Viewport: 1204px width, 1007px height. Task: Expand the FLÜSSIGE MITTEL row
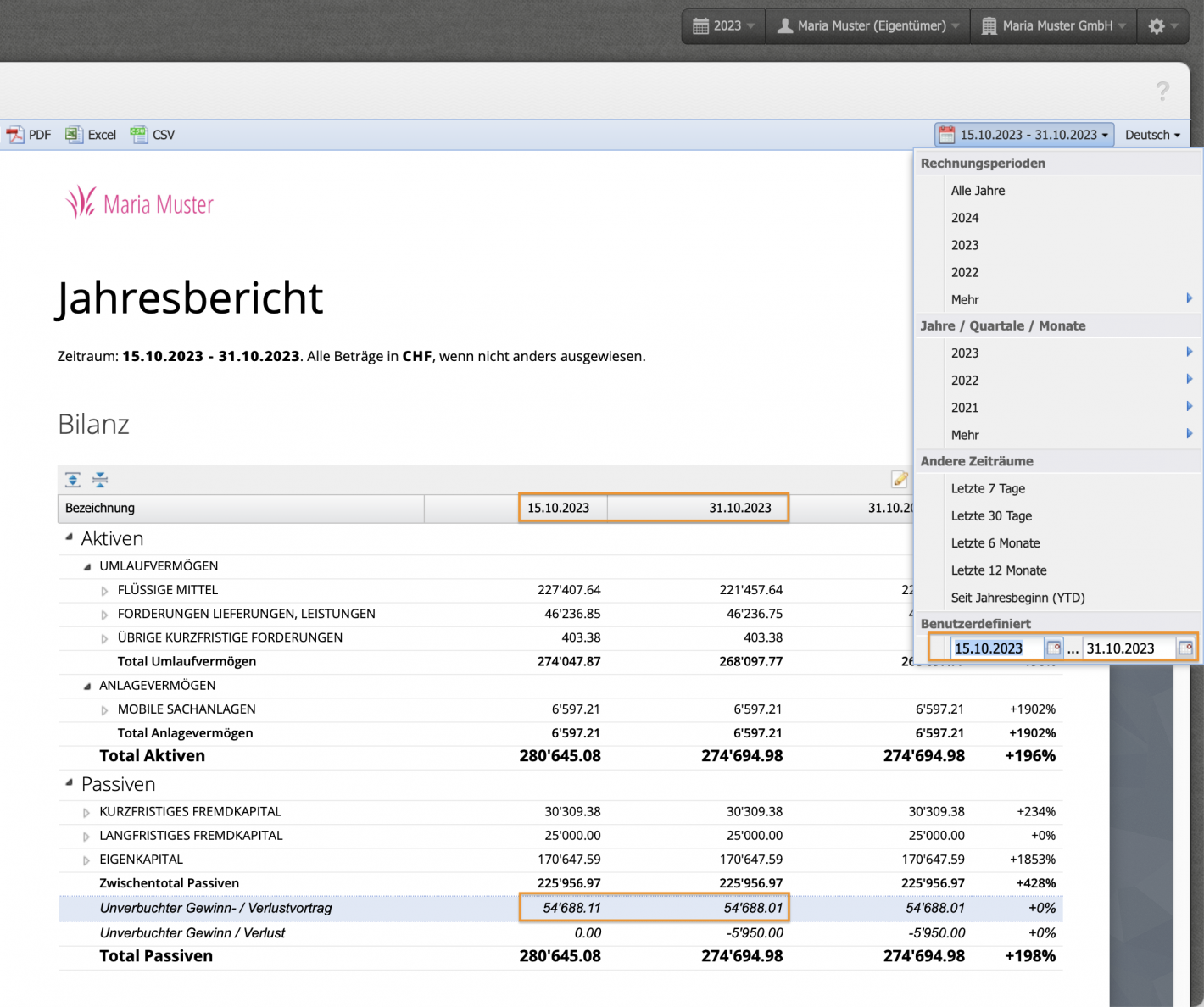pos(103,590)
